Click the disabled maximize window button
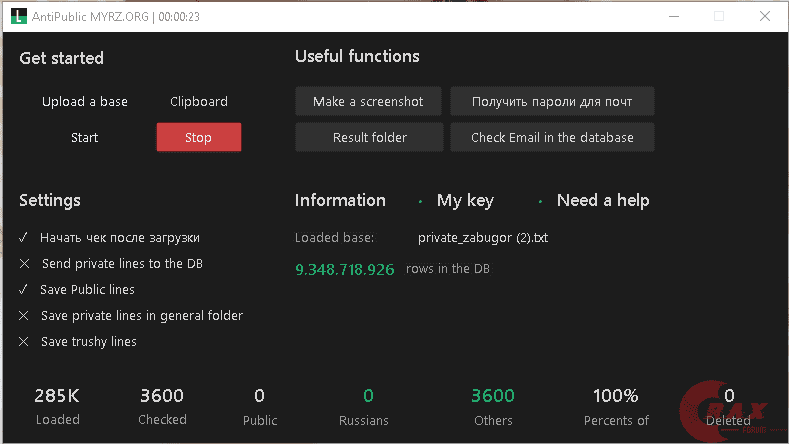The width and height of the screenshot is (789, 444). 719,16
